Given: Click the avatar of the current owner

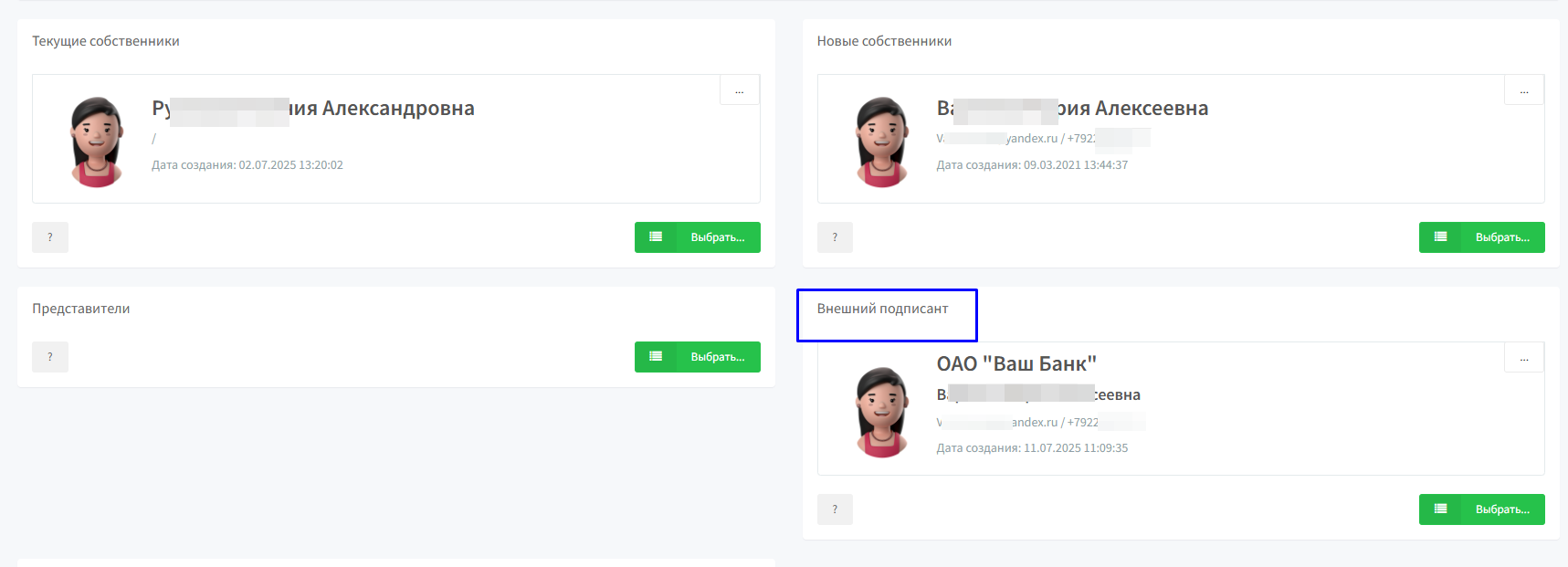Looking at the screenshot, I should (x=97, y=142).
